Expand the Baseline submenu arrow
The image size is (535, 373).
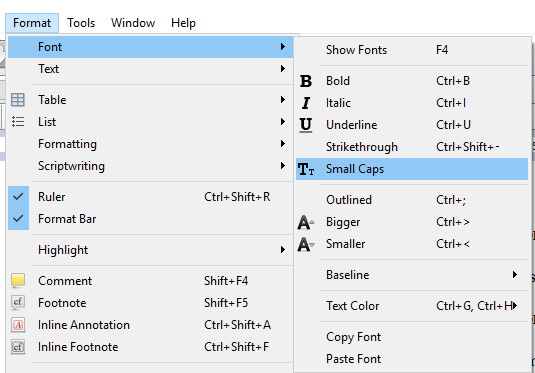[x=515, y=275]
